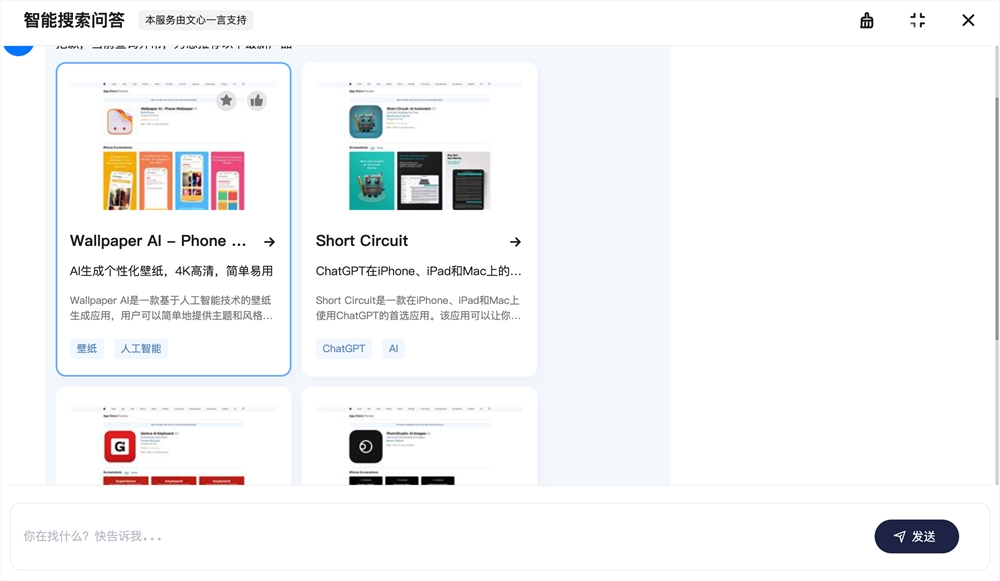Click the 本服务由文心一言支持 badge
Image resolution: width=1000 pixels, height=581 pixels.
click(196, 20)
